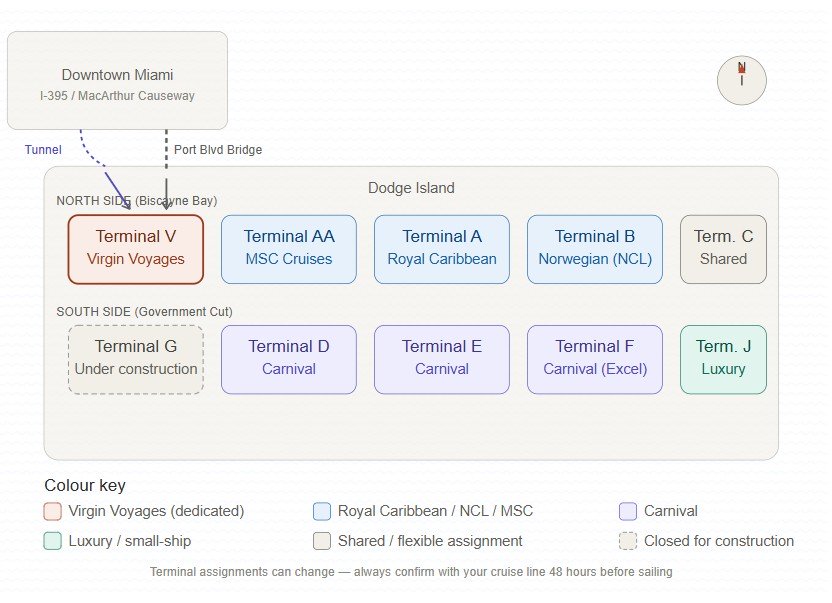Click the Tunnel route label
Viewport: 832px width, 603px height.
tap(43, 150)
